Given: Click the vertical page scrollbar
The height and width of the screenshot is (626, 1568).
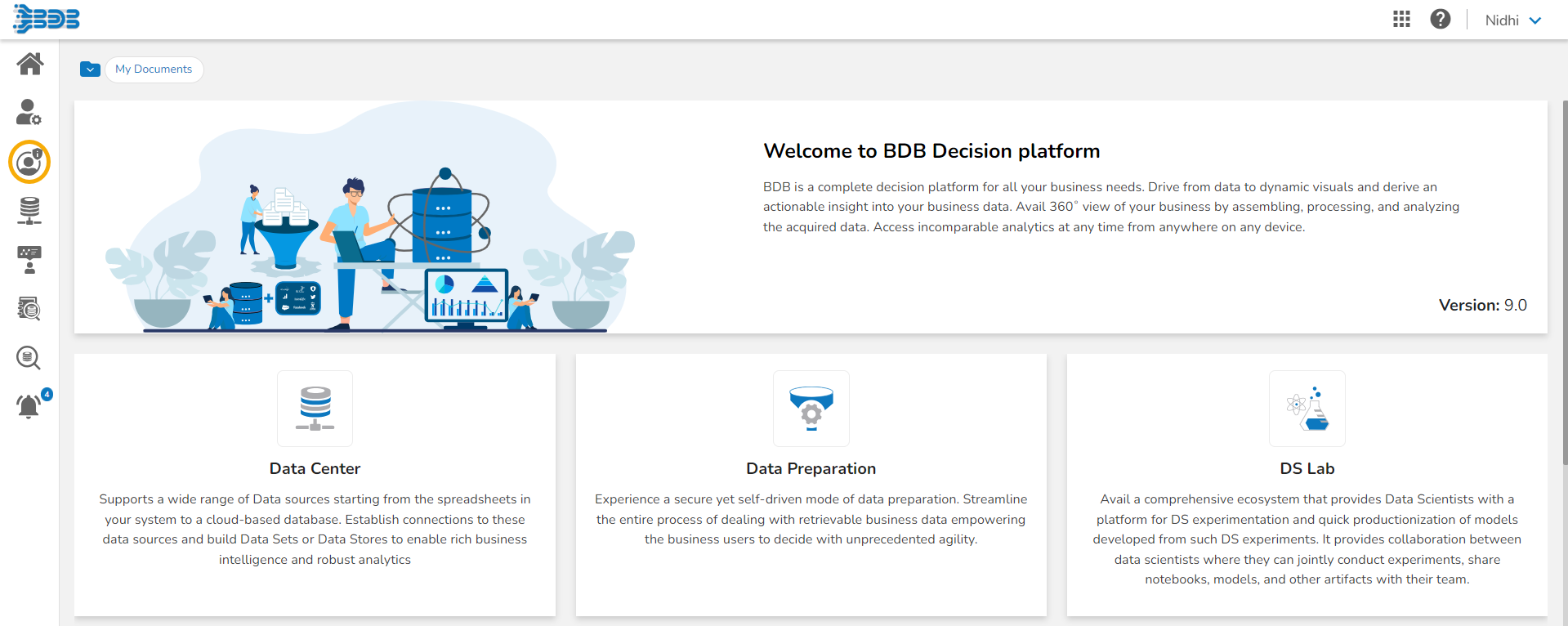Looking at the screenshot, I should coord(1565,282).
